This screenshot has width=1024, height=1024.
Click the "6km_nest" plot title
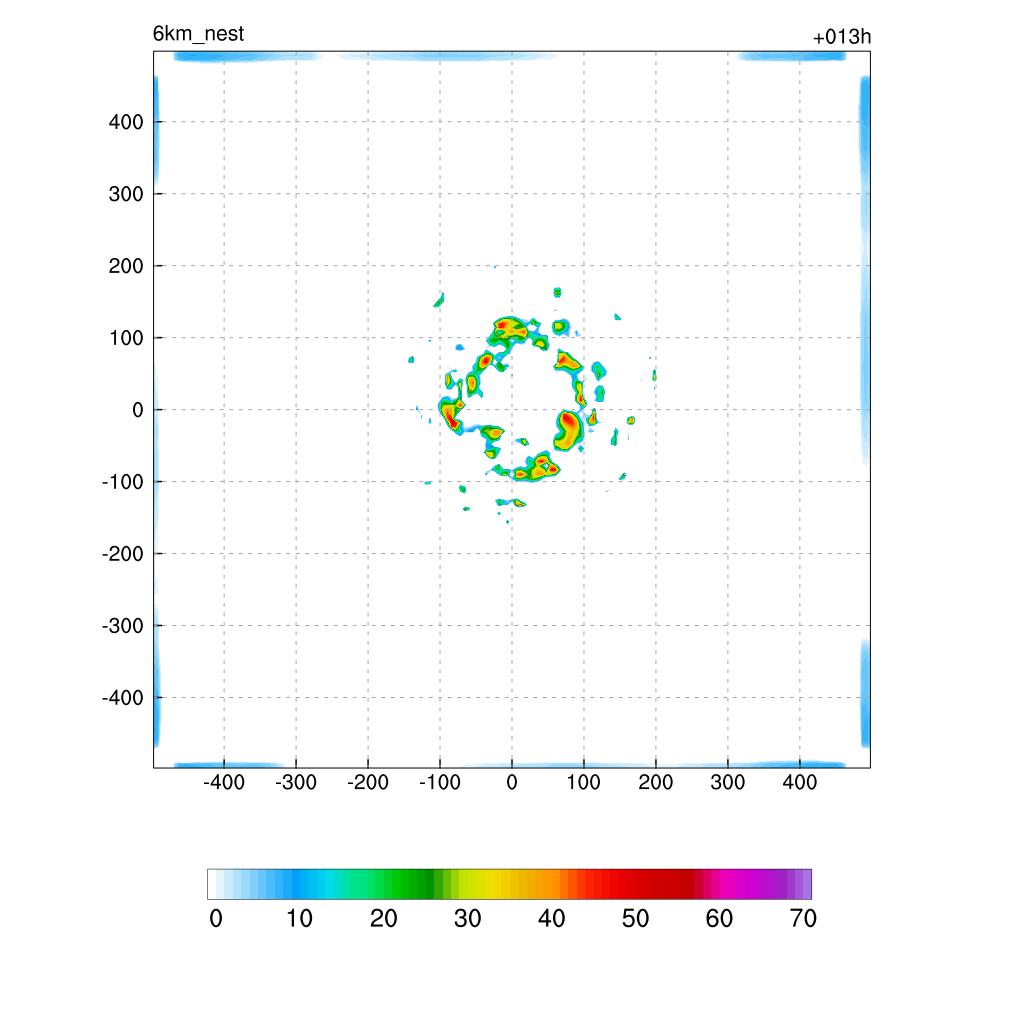pyautogui.click(x=198, y=33)
